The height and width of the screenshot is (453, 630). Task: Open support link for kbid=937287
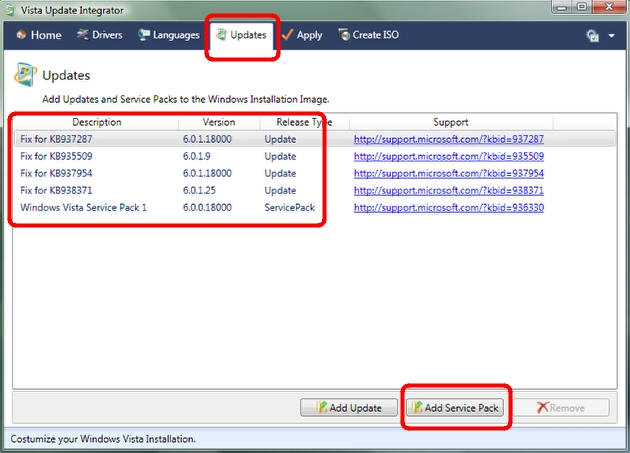449,139
